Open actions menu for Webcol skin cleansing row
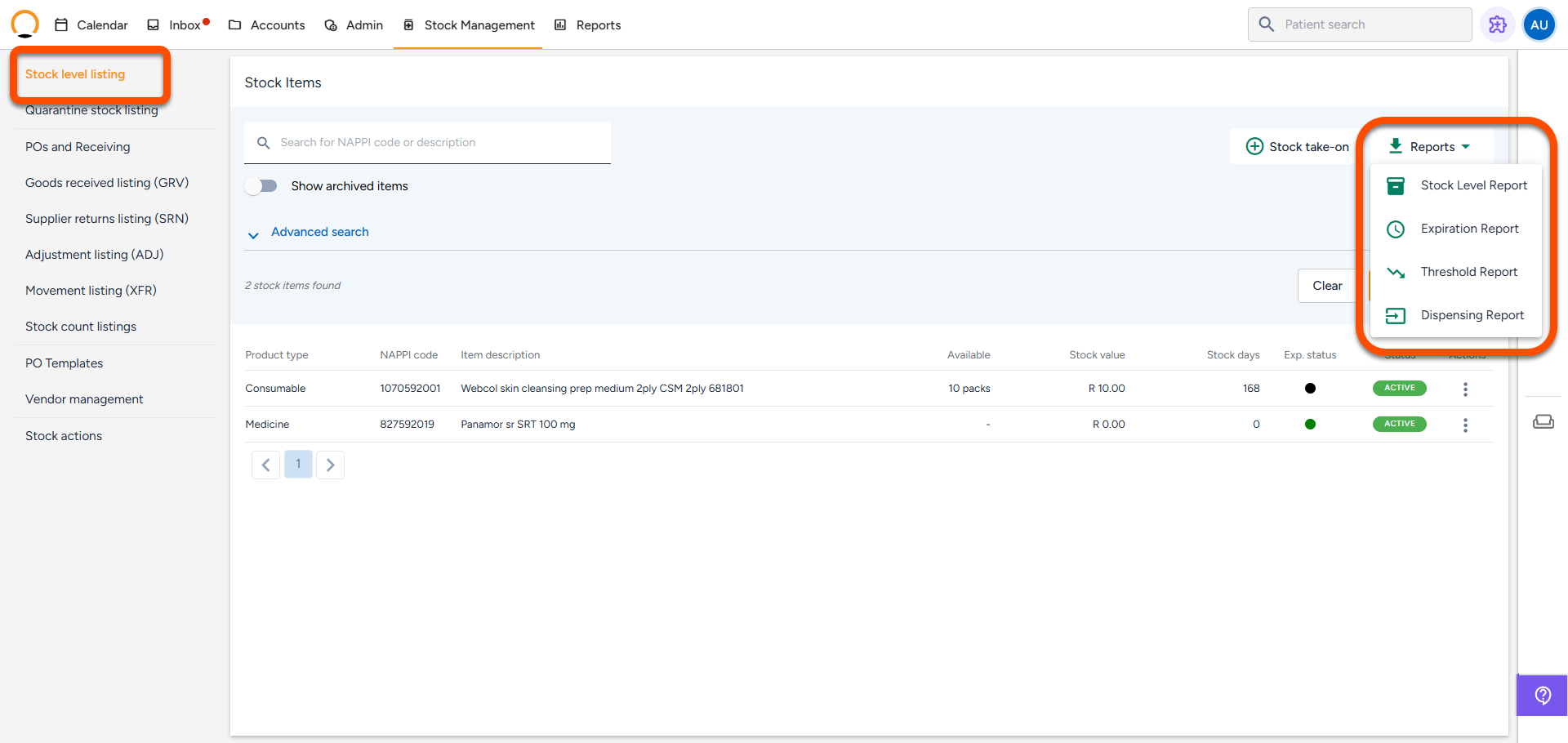Image resolution: width=1568 pixels, height=743 pixels. (x=1465, y=389)
